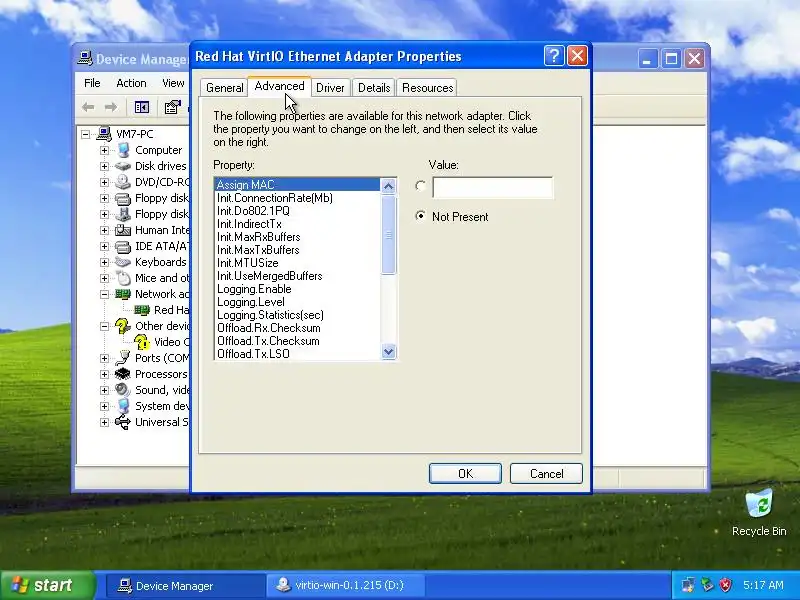800x600 pixels.
Task: Open View menu in Device Manager
Action: pyautogui.click(x=173, y=83)
